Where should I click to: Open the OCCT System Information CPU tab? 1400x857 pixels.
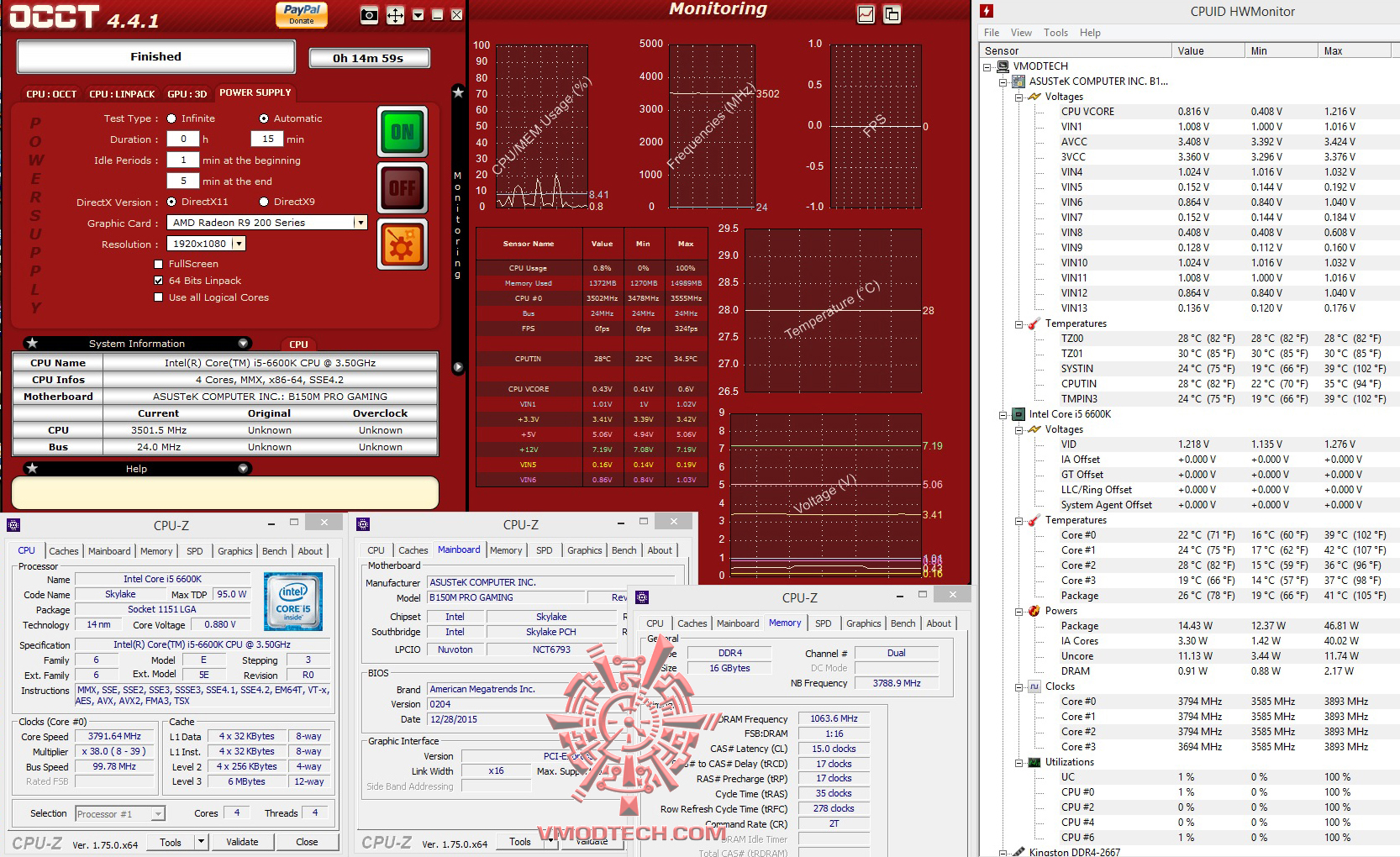point(298,344)
